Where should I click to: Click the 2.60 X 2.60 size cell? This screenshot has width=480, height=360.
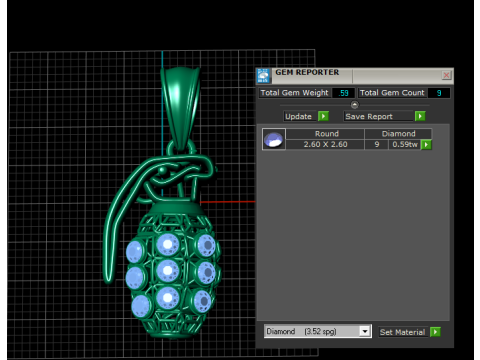point(326,144)
